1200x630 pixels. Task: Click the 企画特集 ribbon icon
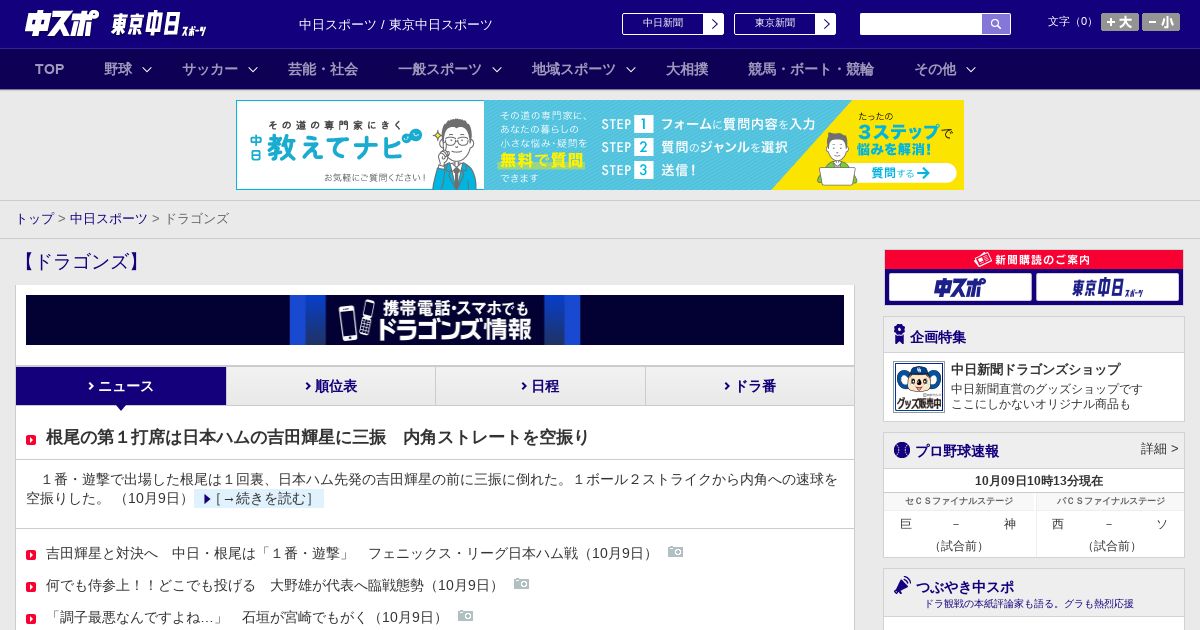(899, 334)
